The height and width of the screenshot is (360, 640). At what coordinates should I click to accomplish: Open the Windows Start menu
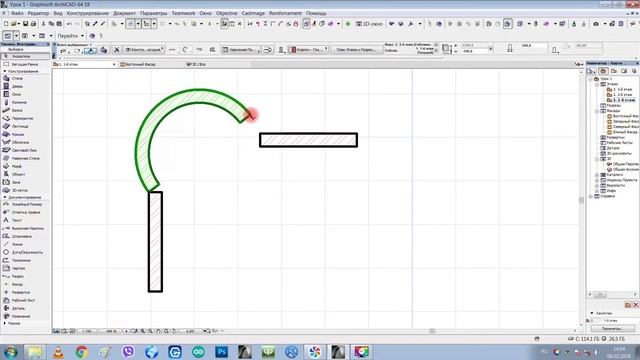coord(10,351)
